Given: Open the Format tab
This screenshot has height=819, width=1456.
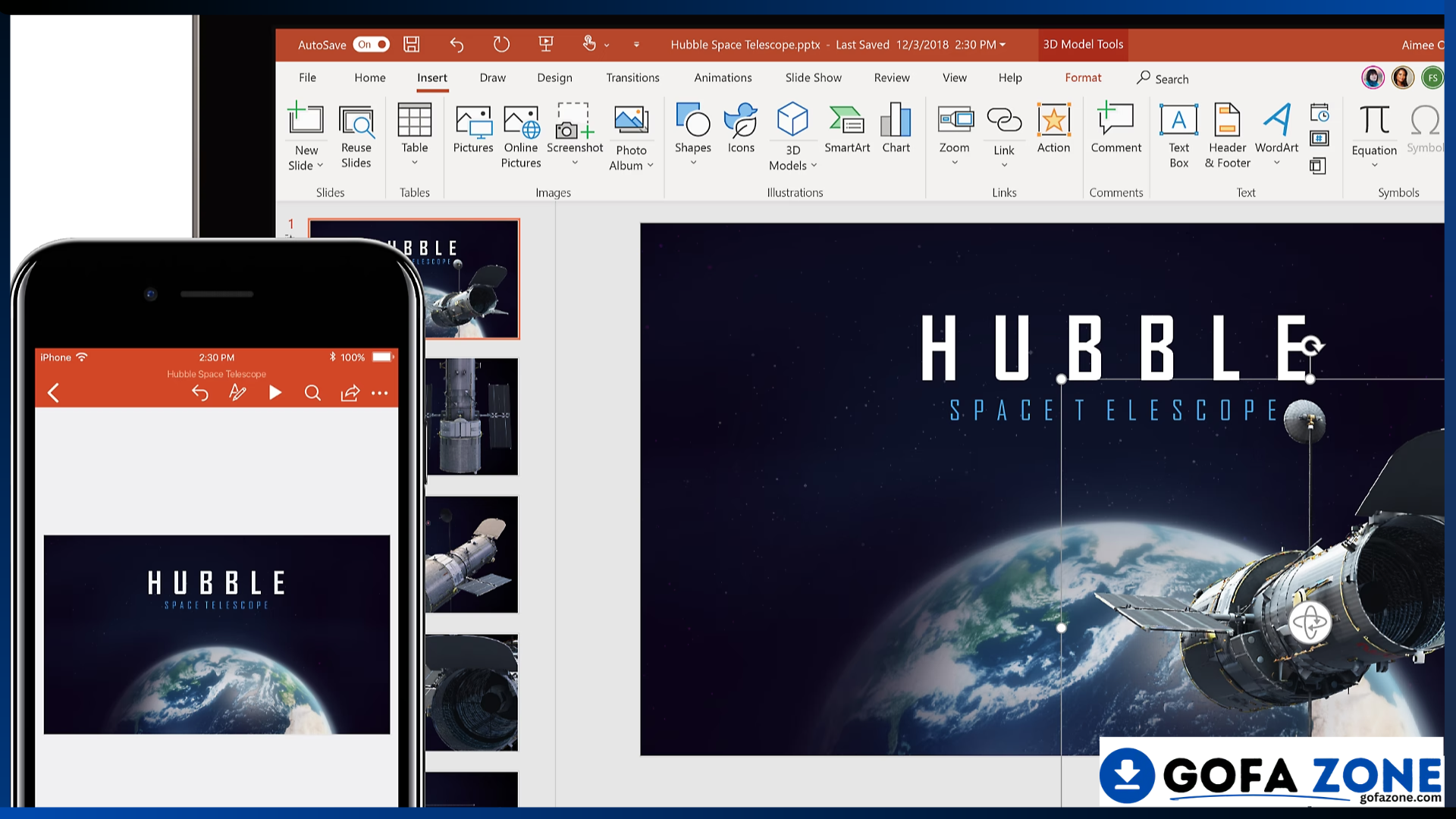Looking at the screenshot, I should click(1083, 77).
